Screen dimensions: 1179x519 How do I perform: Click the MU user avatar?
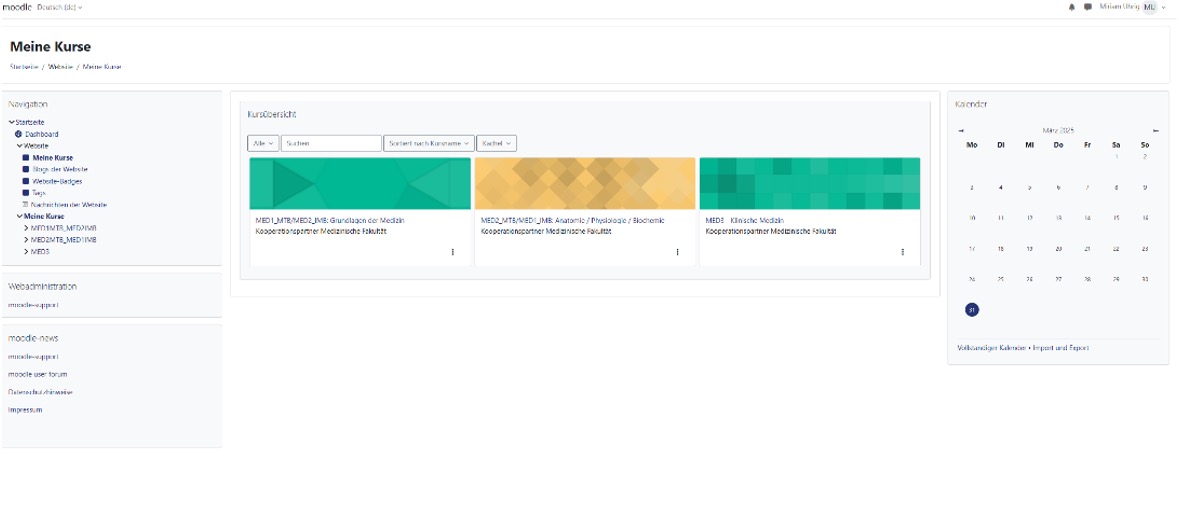[1149, 7]
